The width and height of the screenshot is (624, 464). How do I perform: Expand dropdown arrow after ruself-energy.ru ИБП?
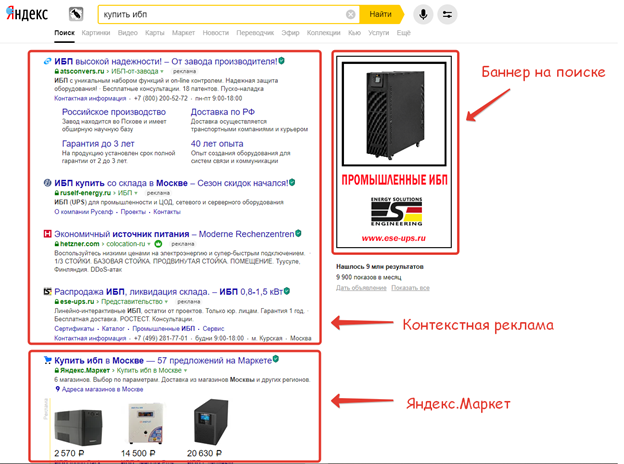(136, 193)
